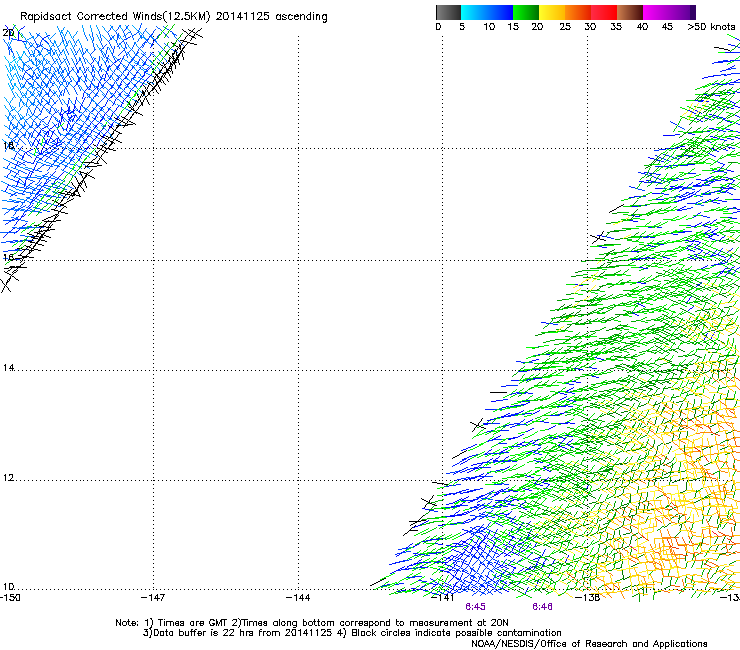The width and height of the screenshot is (740, 650).
Task: Select the orange 25-30 knots legend swatch
Action: pos(578,12)
